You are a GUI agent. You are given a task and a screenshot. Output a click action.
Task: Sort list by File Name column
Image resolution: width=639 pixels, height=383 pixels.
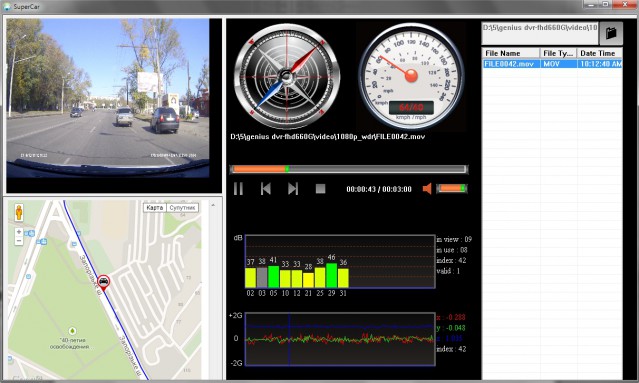511,53
